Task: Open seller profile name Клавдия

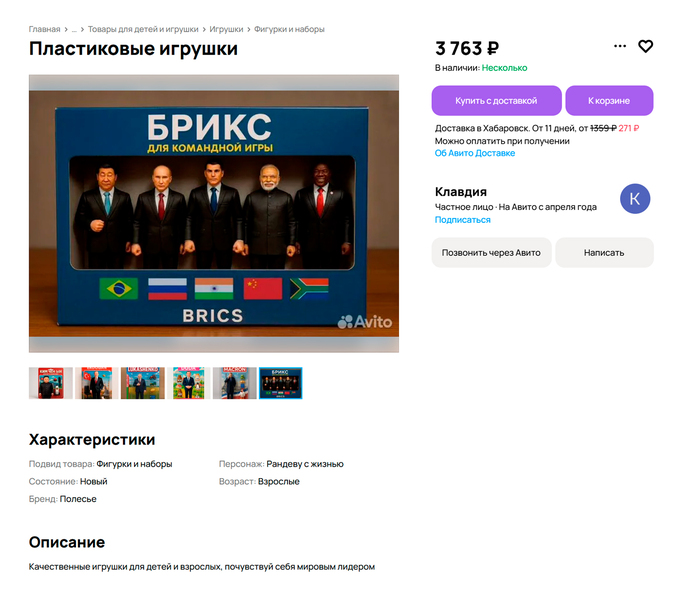Action: coord(461,192)
